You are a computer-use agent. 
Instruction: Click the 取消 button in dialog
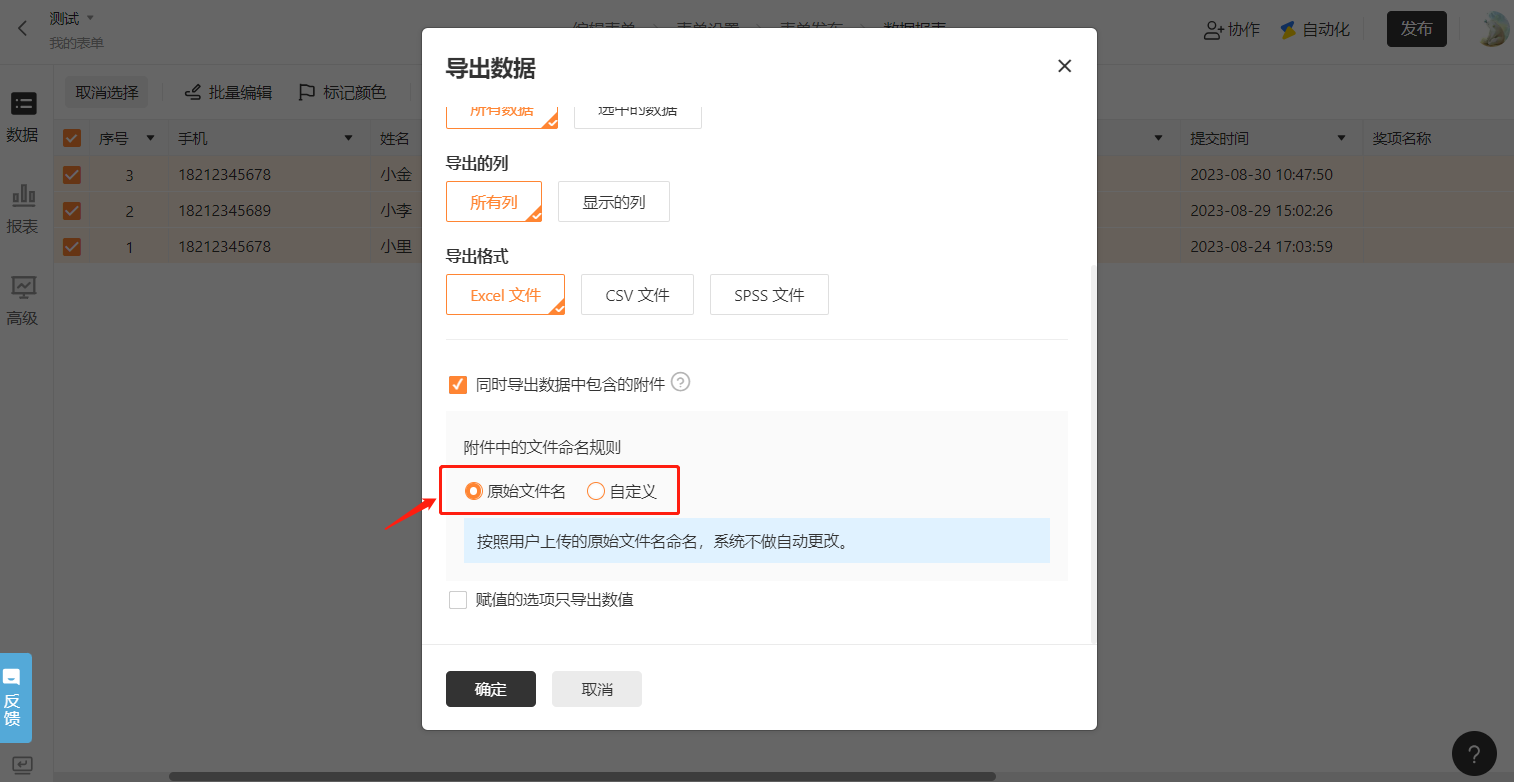click(x=597, y=689)
